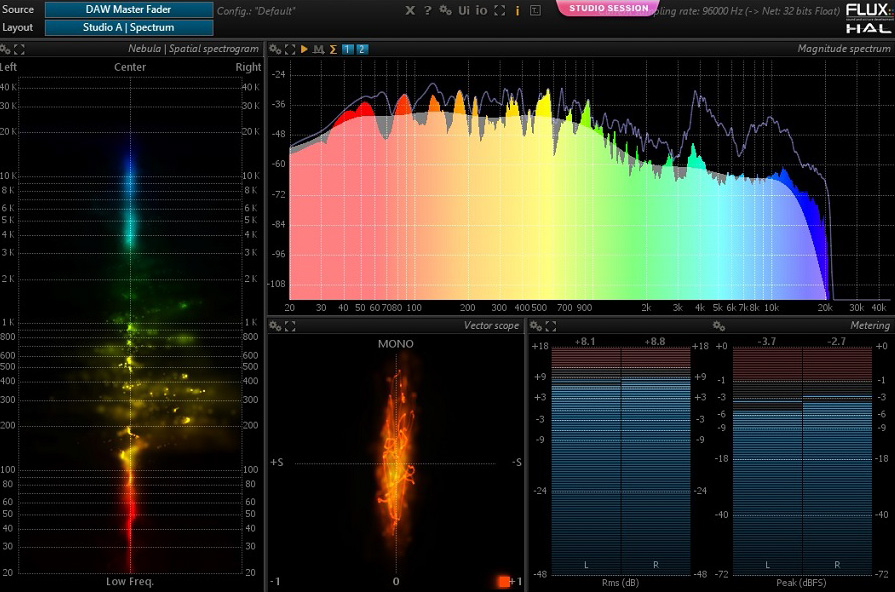Open global settings gears in top toolbar
The image size is (895, 592).
click(x=445, y=10)
